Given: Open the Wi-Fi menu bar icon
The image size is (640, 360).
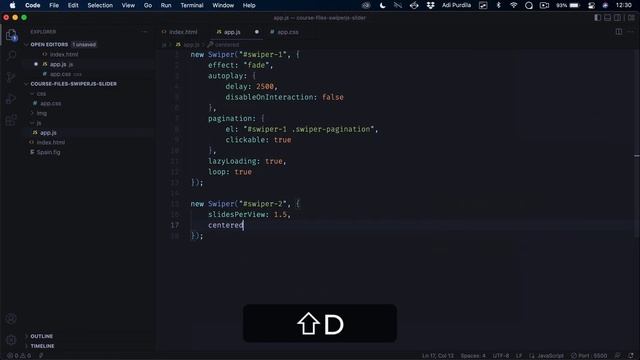Looking at the screenshot, I should point(513,5).
